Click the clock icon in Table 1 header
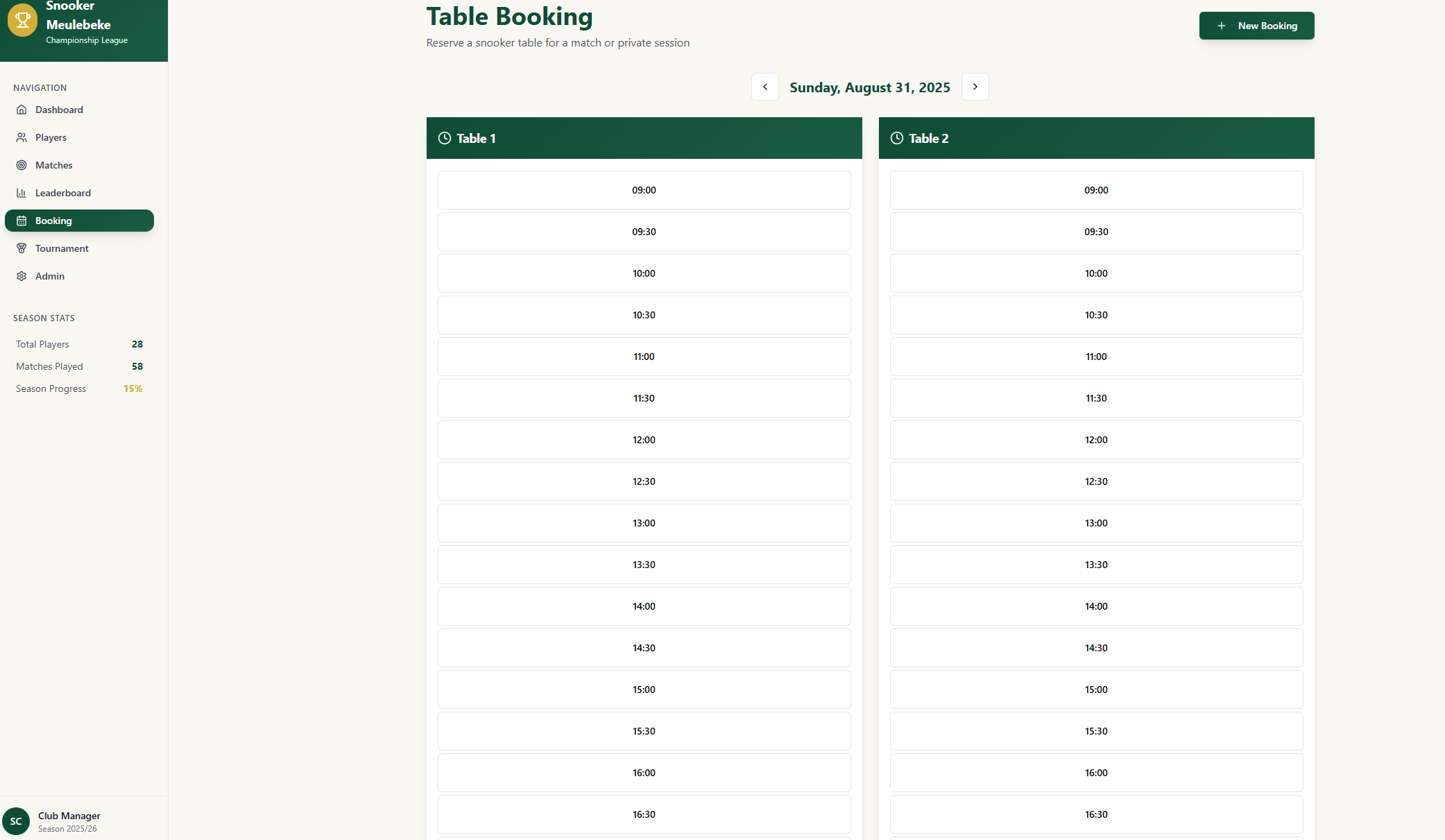 445,138
